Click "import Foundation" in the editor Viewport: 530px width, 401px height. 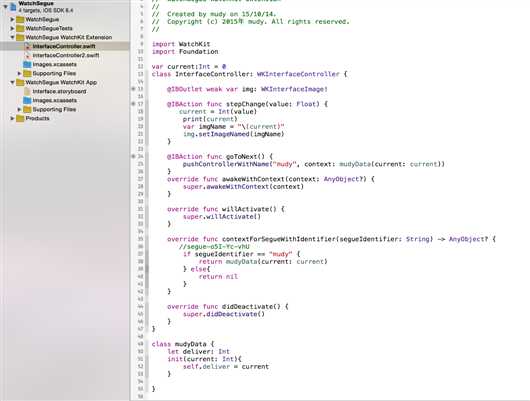185,52
